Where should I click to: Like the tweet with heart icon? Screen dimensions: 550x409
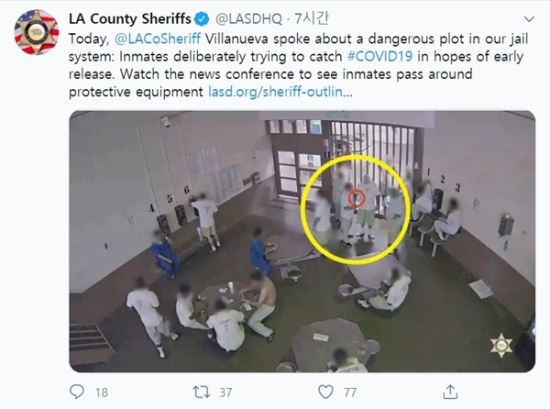click(326, 392)
